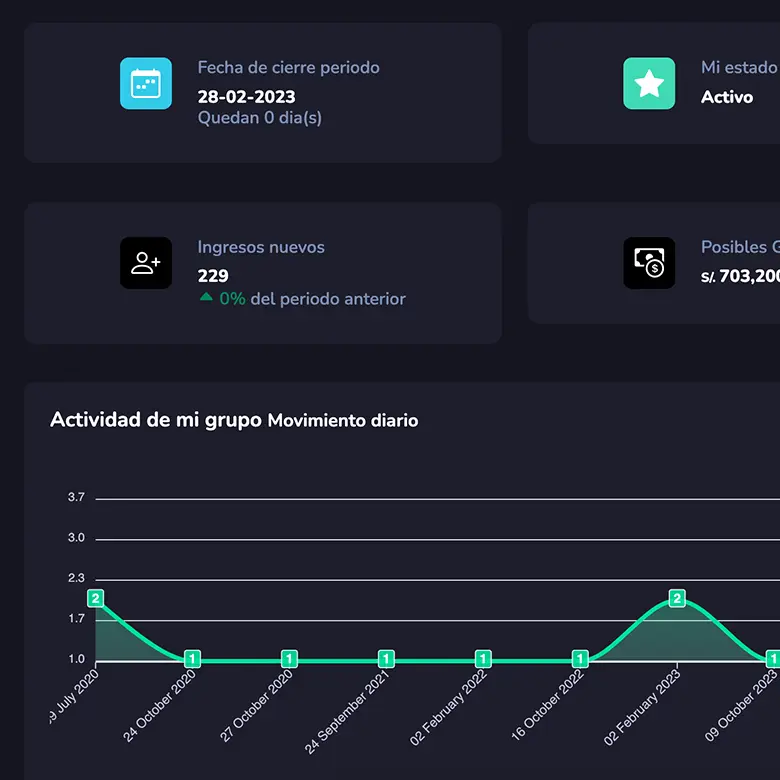Select the data point above 27 October 2020

[x=289, y=659]
